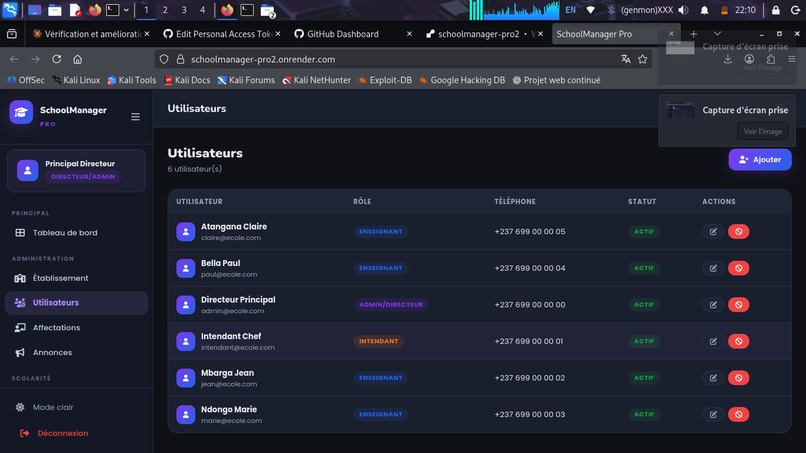Image resolution: width=806 pixels, height=453 pixels.
Task: Click the TÉLÉPHONE column header
Action: point(515,202)
